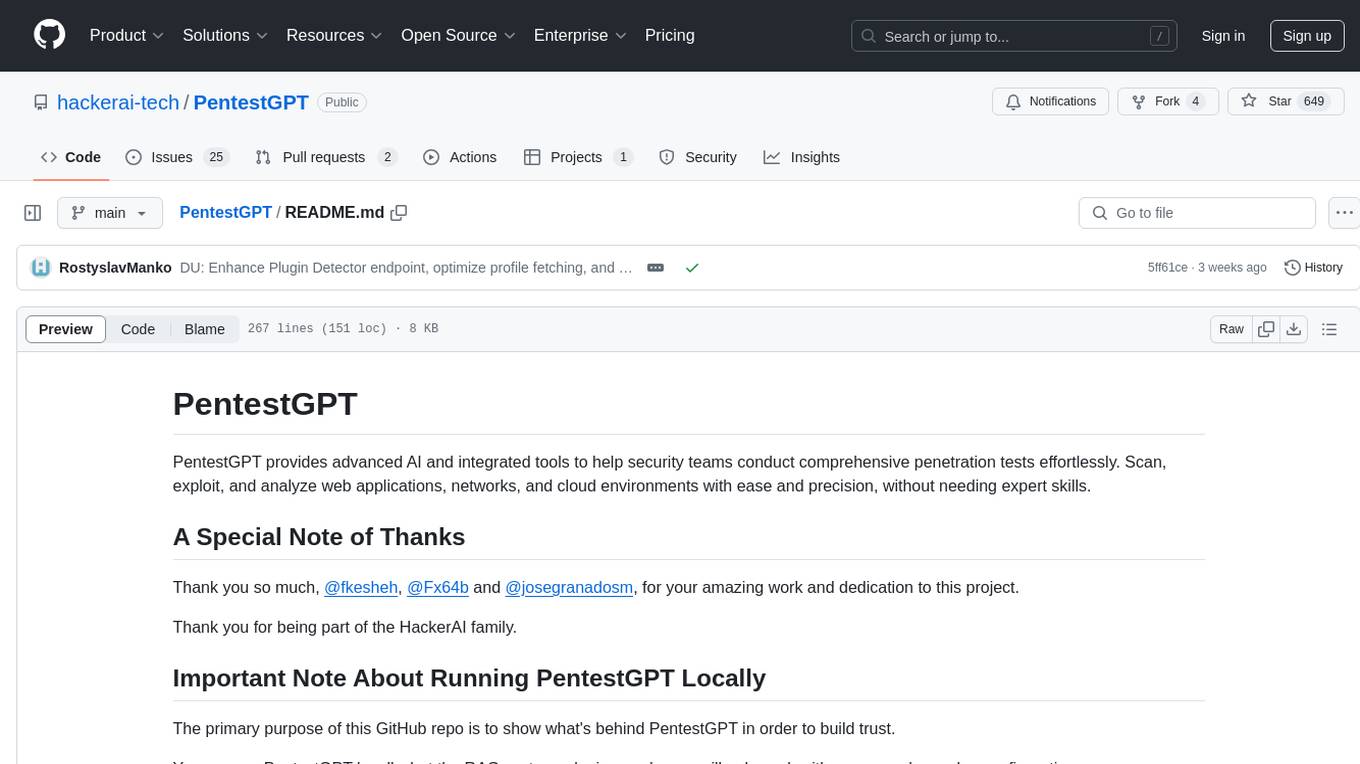The width and height of the screenshot is (1360, 764).
Task: Click the Issues count badge 25
Action: [x=215, y=157]
